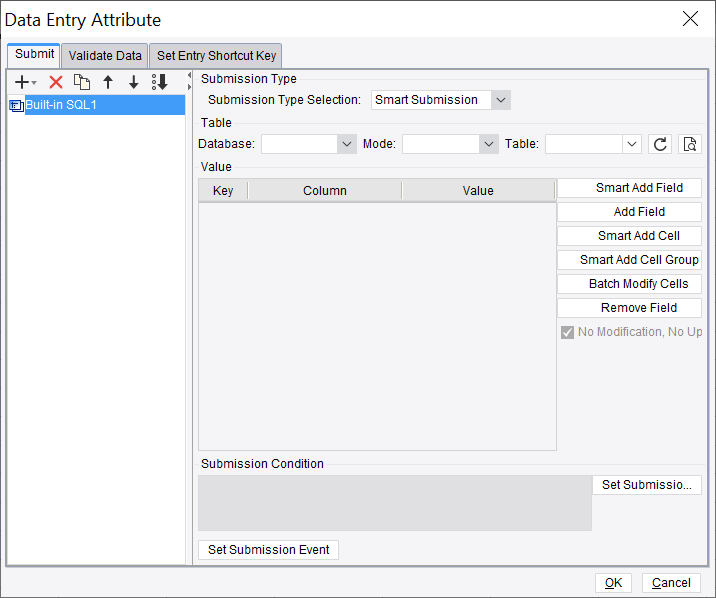This screenshot has width=716, height=598.
Task: Close the Data Entry Attribute dialog
Action: pyautogui.click(x=690, y=19)
